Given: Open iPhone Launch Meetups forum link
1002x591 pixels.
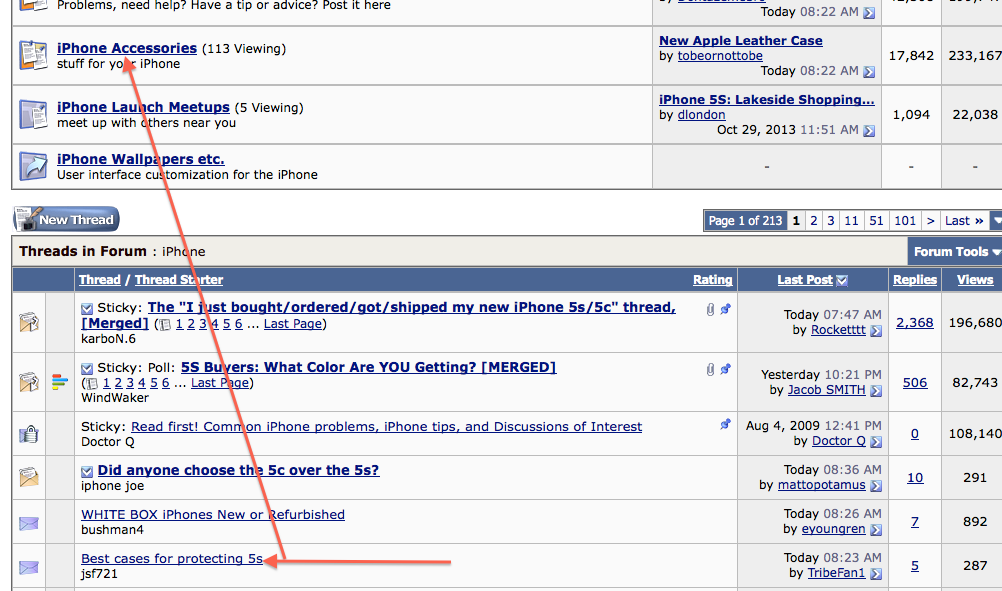Looking at the screenshot, I should coord(143,107).
